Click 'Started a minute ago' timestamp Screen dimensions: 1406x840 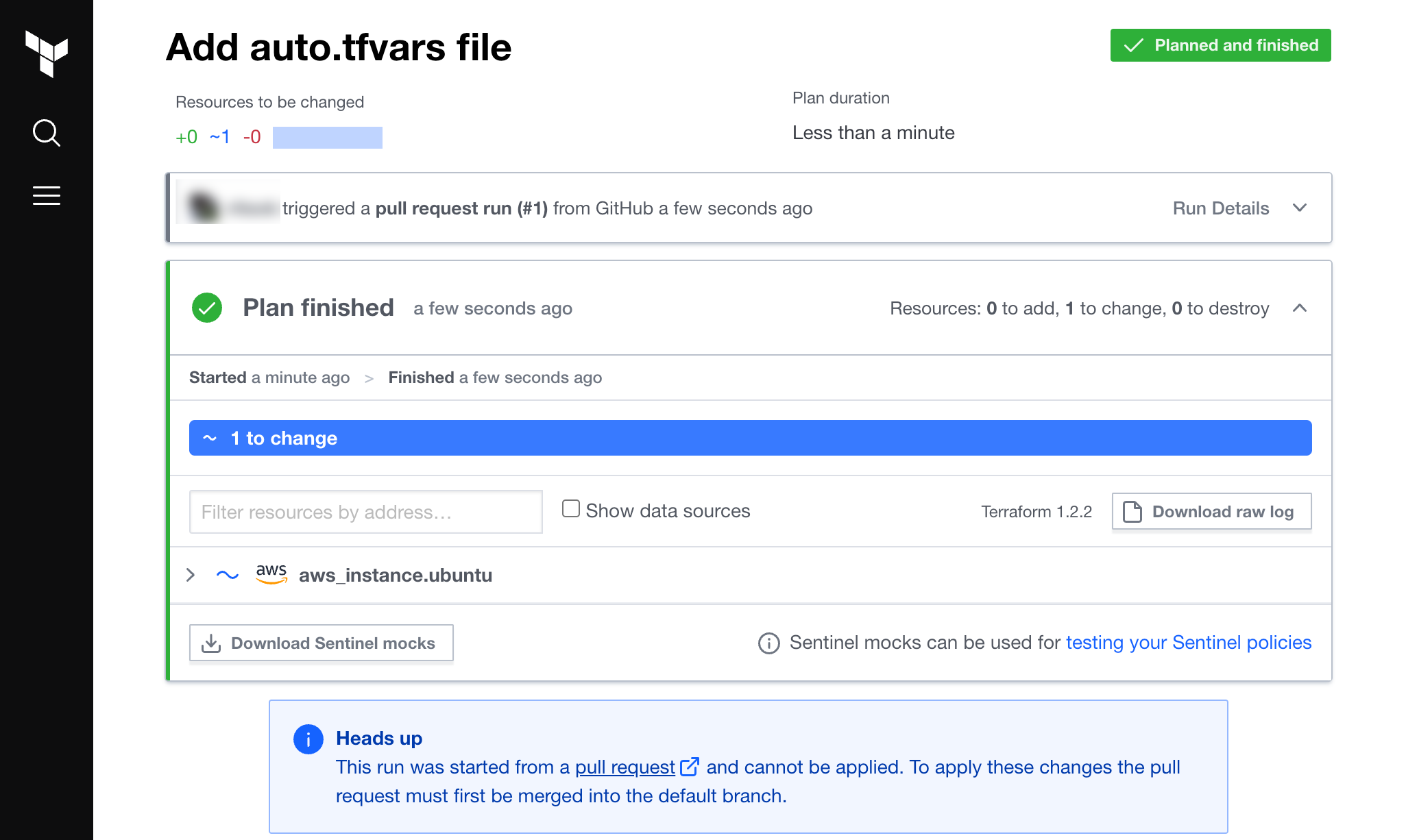(269, 377)
